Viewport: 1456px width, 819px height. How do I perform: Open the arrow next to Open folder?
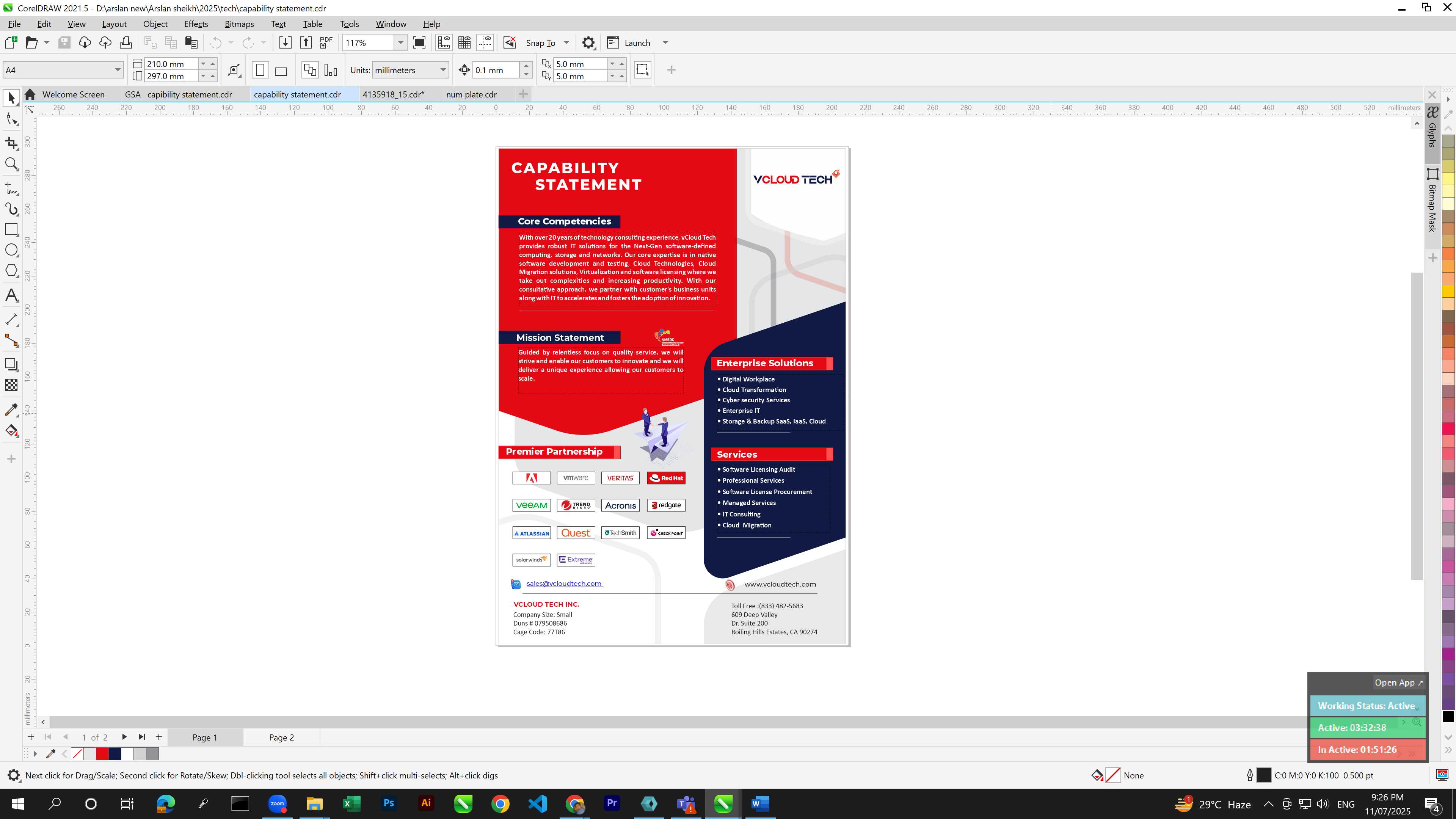(46, 42)
